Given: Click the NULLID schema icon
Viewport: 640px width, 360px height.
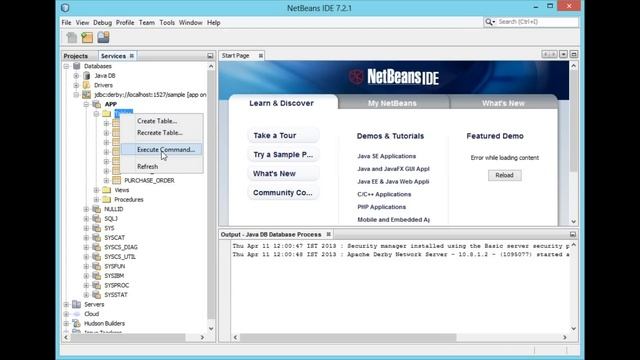Looking at the screenshot, I should tap(97, 209).
